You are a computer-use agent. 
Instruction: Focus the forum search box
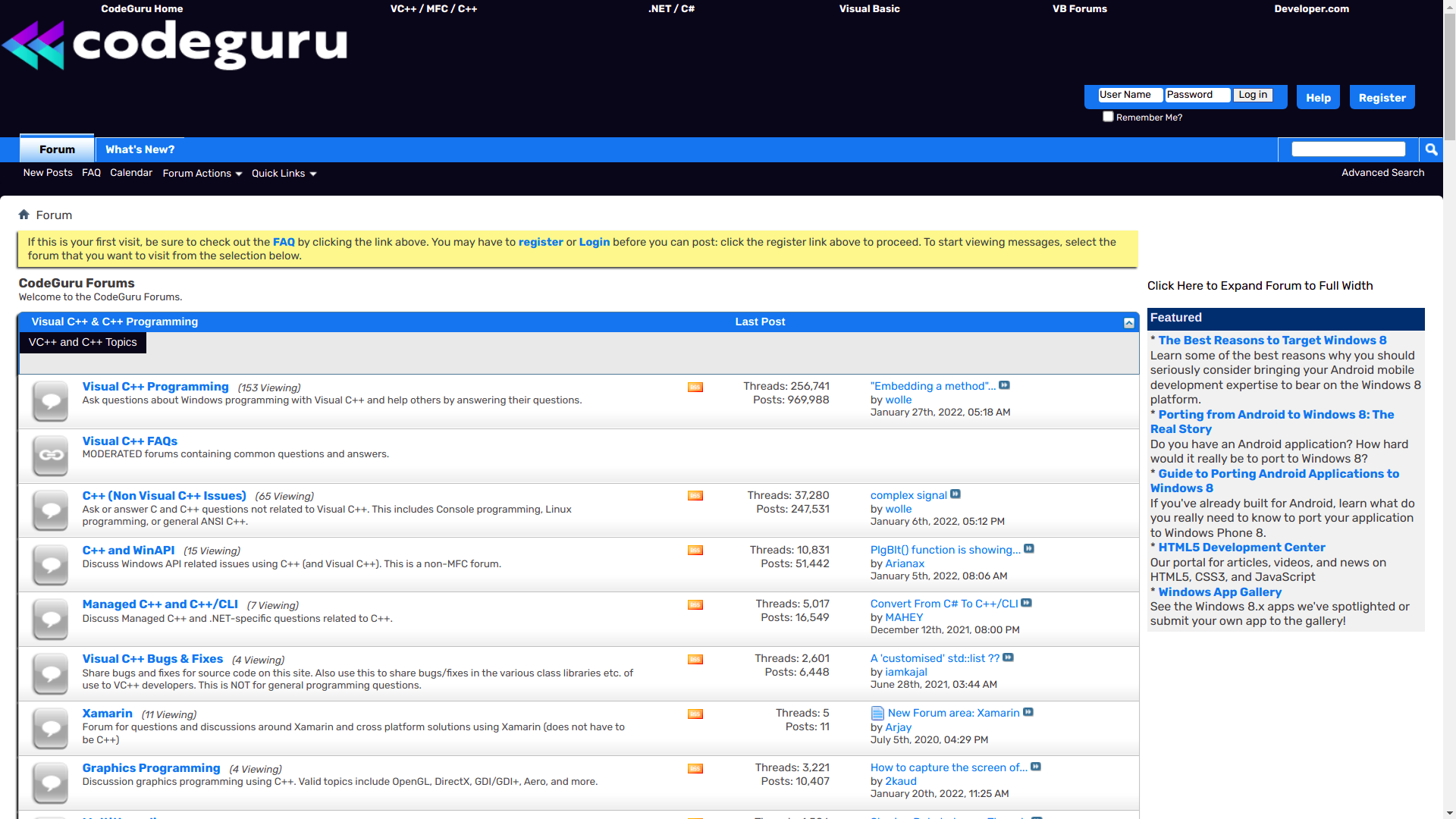(1348, 149)
